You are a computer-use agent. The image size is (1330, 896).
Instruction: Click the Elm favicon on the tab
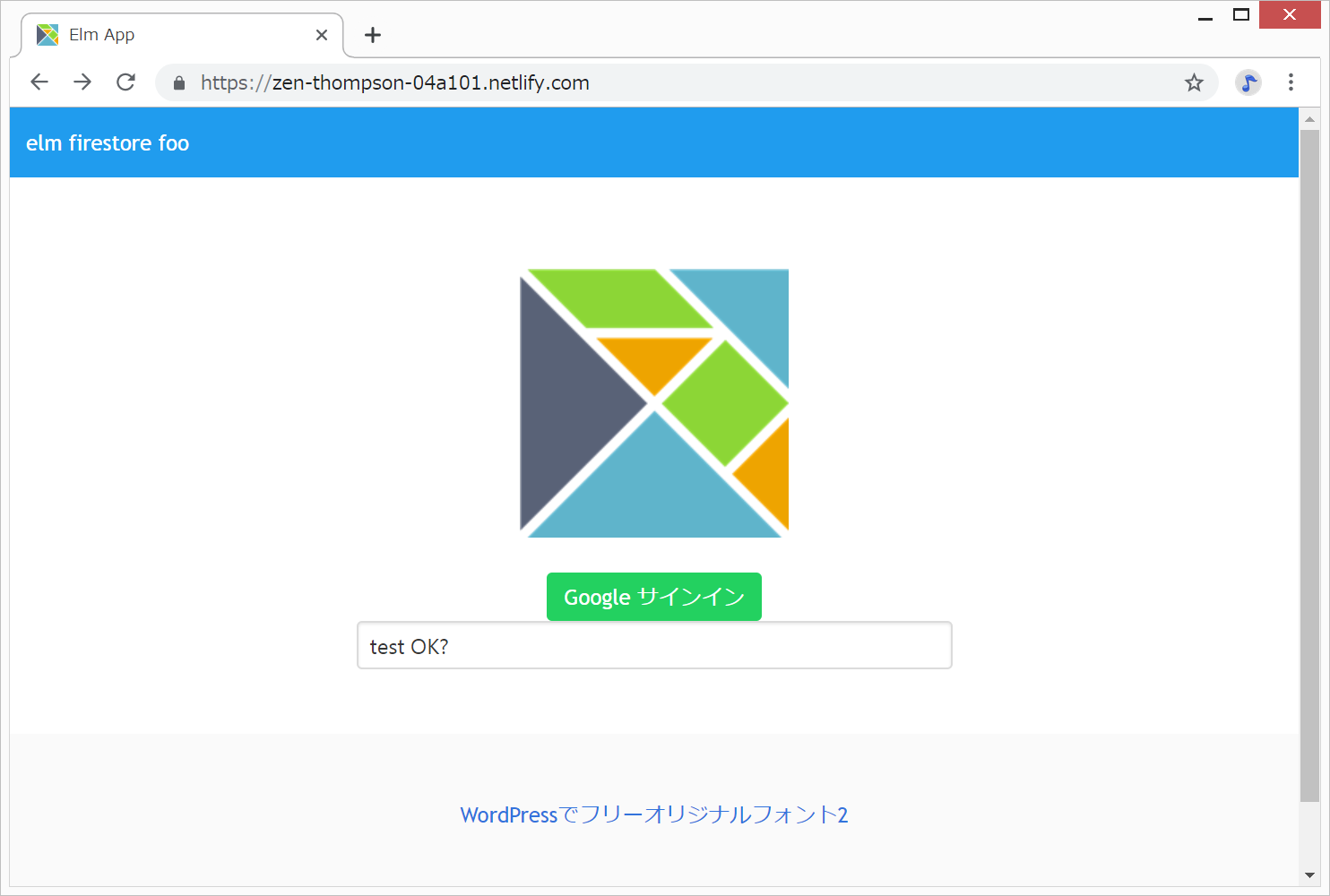[x=47, y=35]
